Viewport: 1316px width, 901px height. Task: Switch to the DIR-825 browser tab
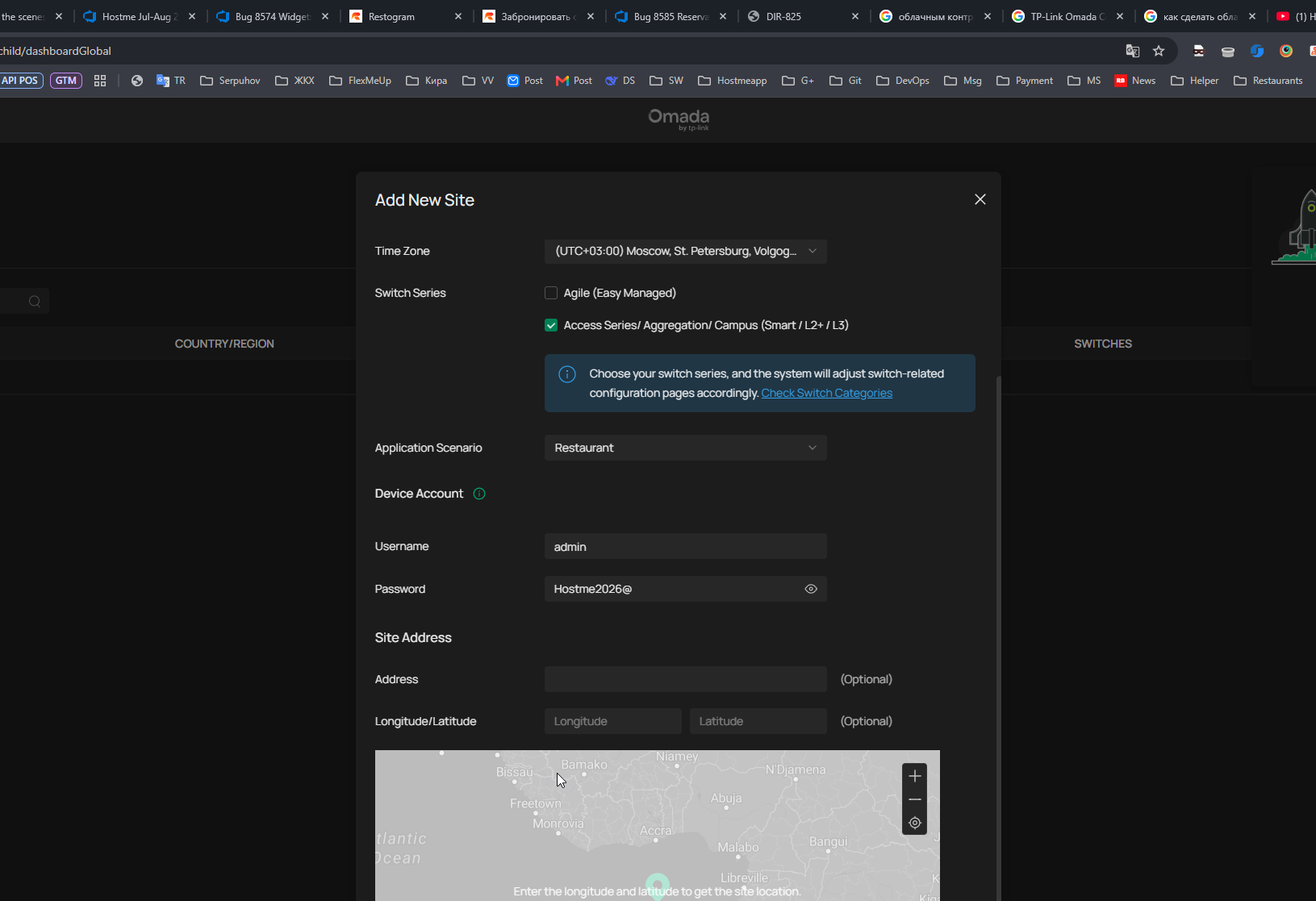point(803,16)
